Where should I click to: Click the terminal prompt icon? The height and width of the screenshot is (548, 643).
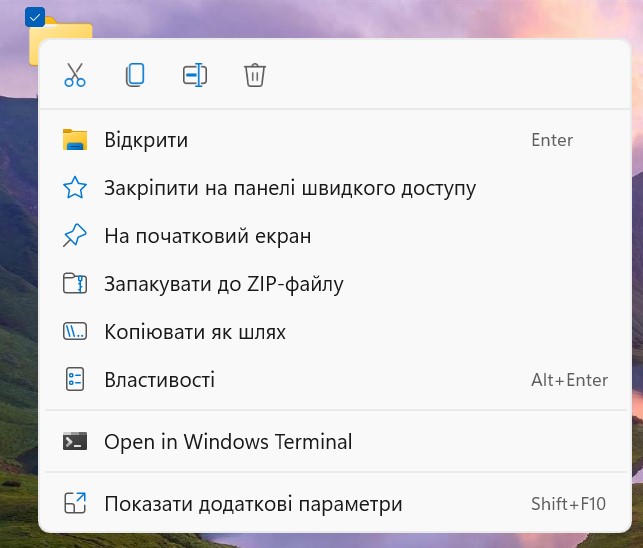[75, 441]
